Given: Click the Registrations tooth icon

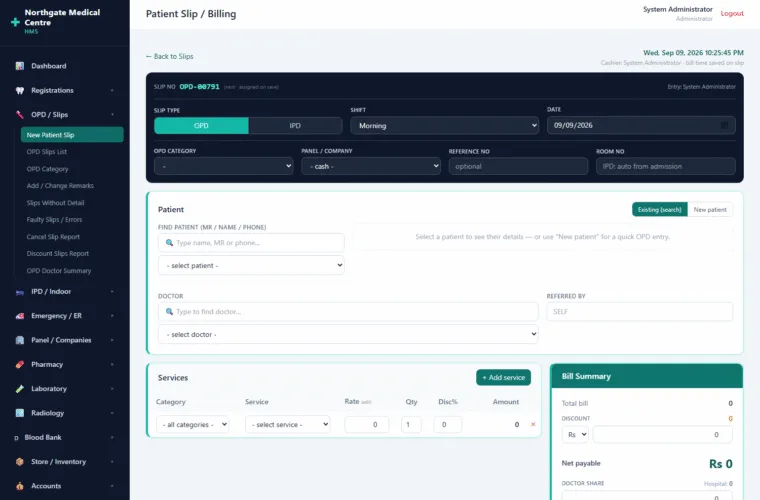Looking at the screenshot, I should pyautogui.click(x=19, y=91).
